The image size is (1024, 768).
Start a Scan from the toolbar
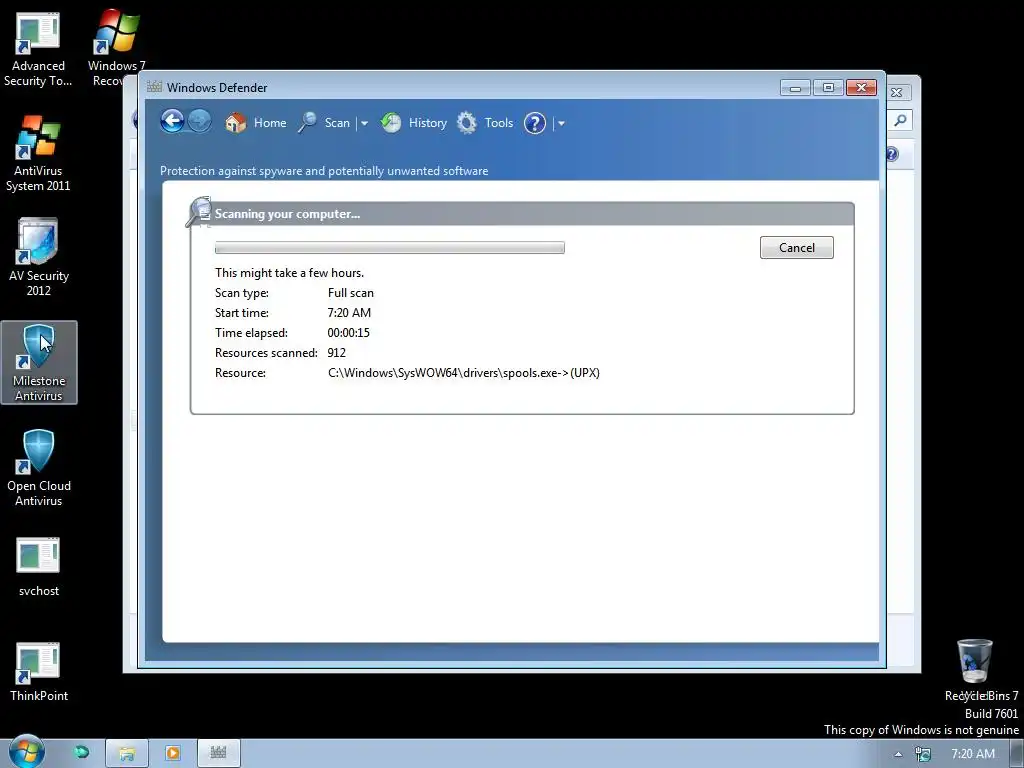tap(325, 123)
